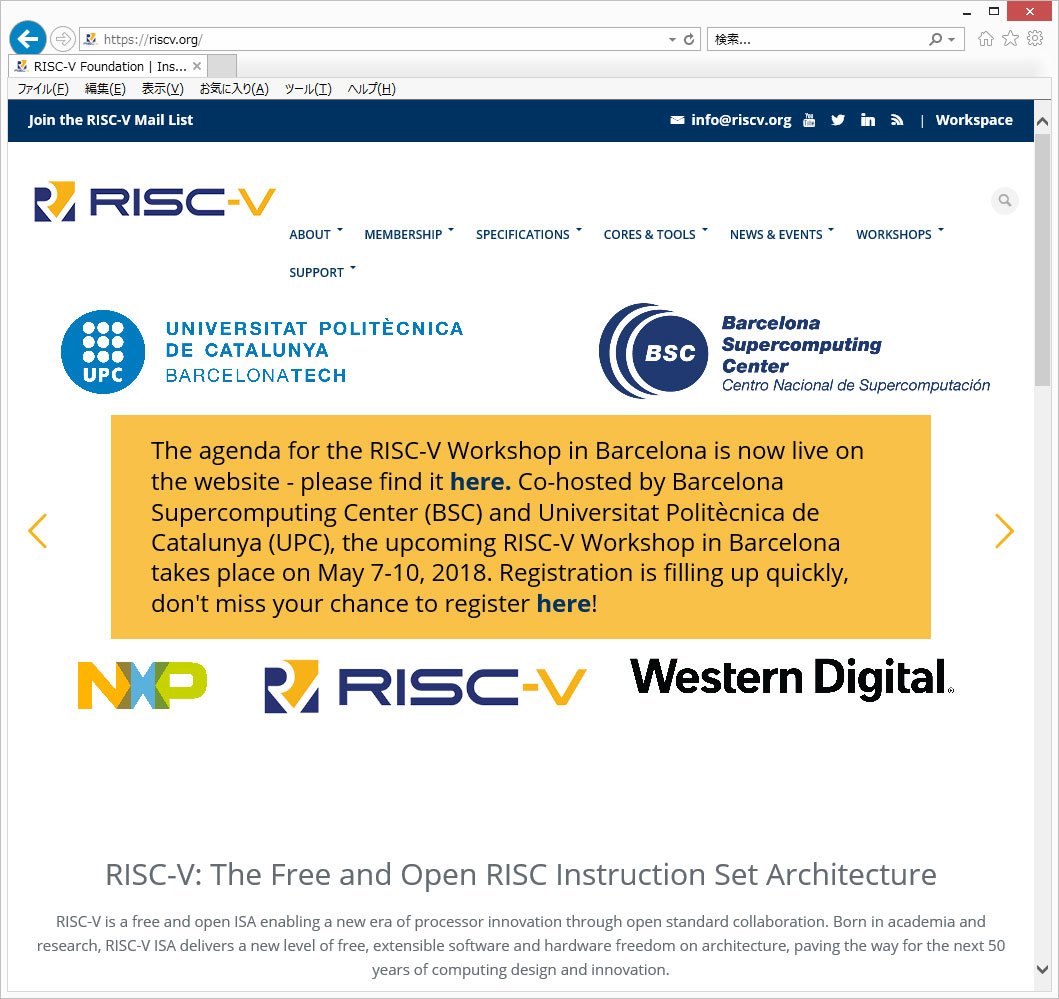
Task: Click the large RISC-V logo in carousel
Action: [x=425, y=686]
